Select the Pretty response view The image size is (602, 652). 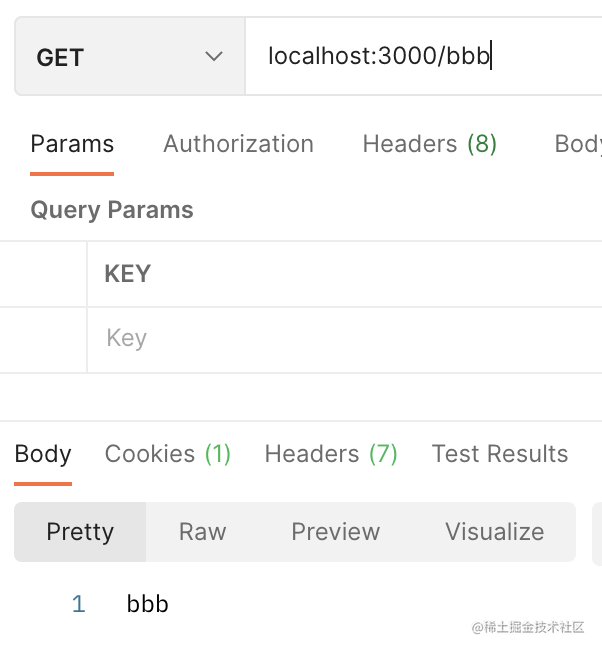[x=80, y=531]
